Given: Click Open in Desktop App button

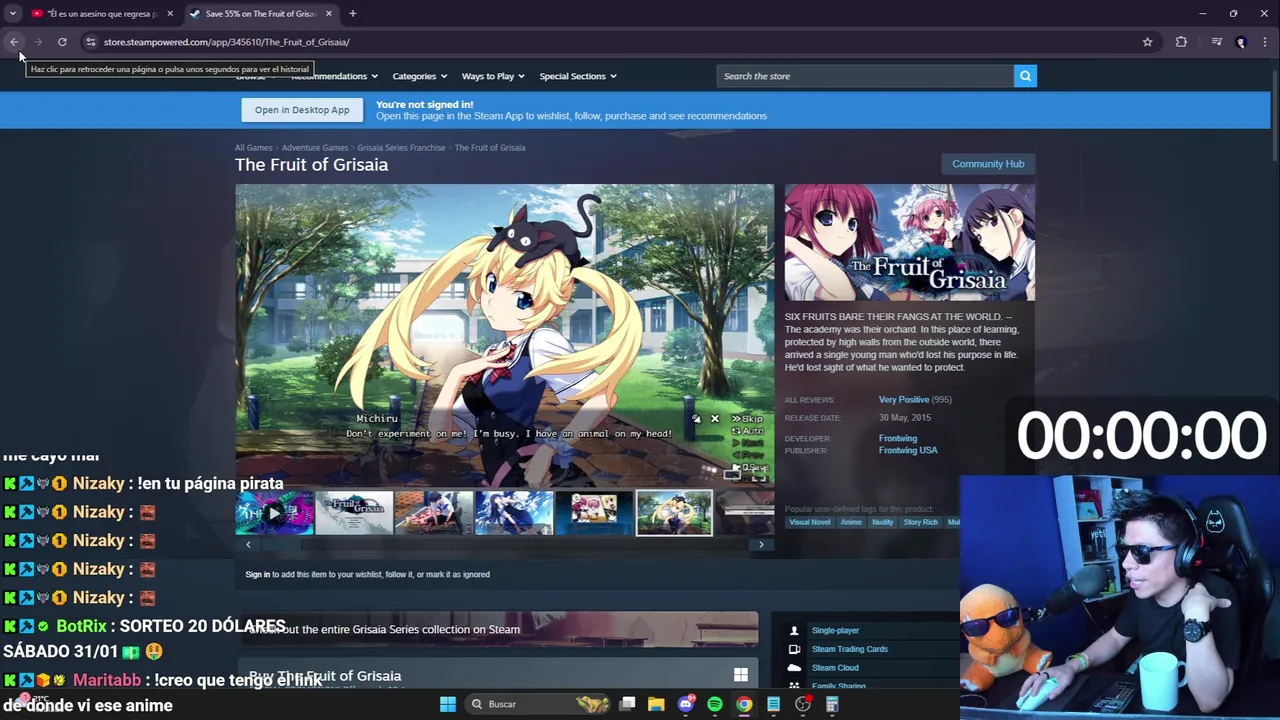Looking at the screenshot, I should (x=302, y=110).
